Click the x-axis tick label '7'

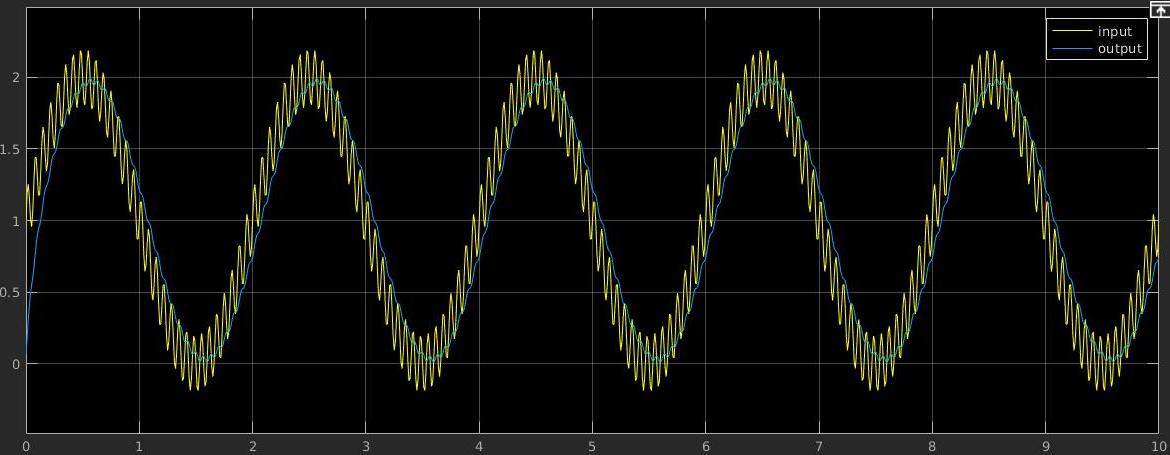coord(819,447)
